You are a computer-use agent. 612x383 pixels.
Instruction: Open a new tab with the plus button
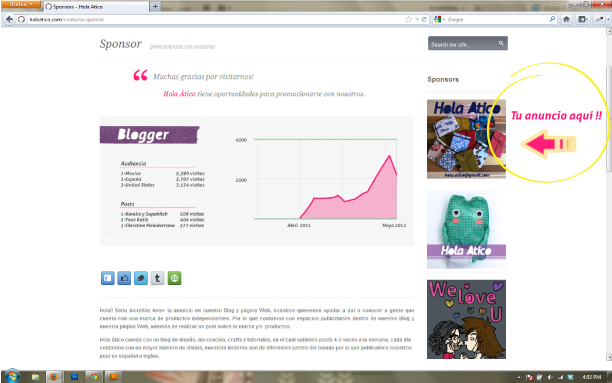click(x=155, y=6)
